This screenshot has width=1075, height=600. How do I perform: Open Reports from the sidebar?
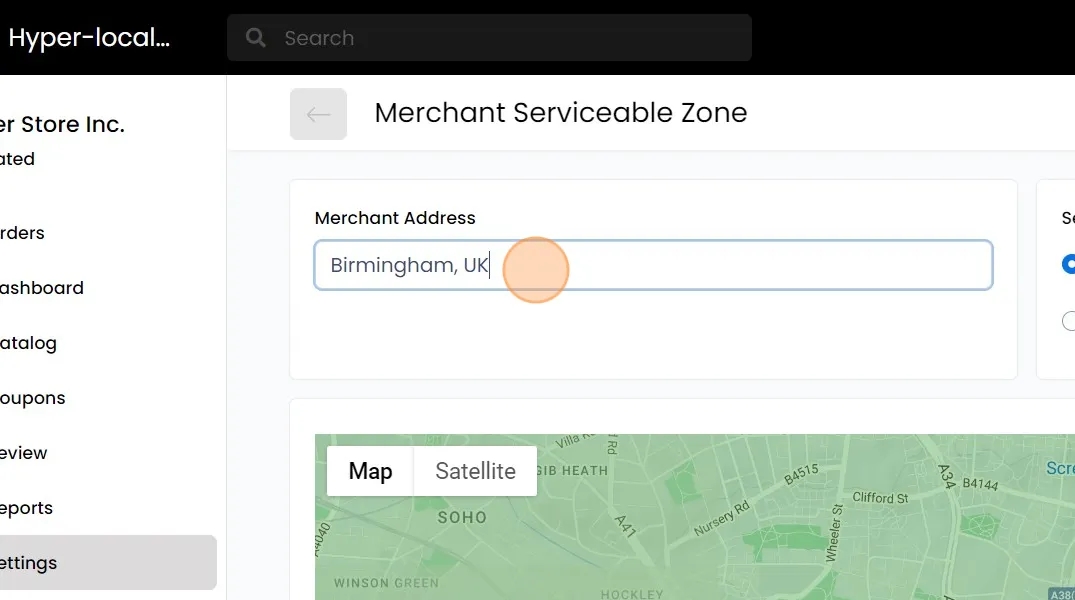[x=26, y=508]
